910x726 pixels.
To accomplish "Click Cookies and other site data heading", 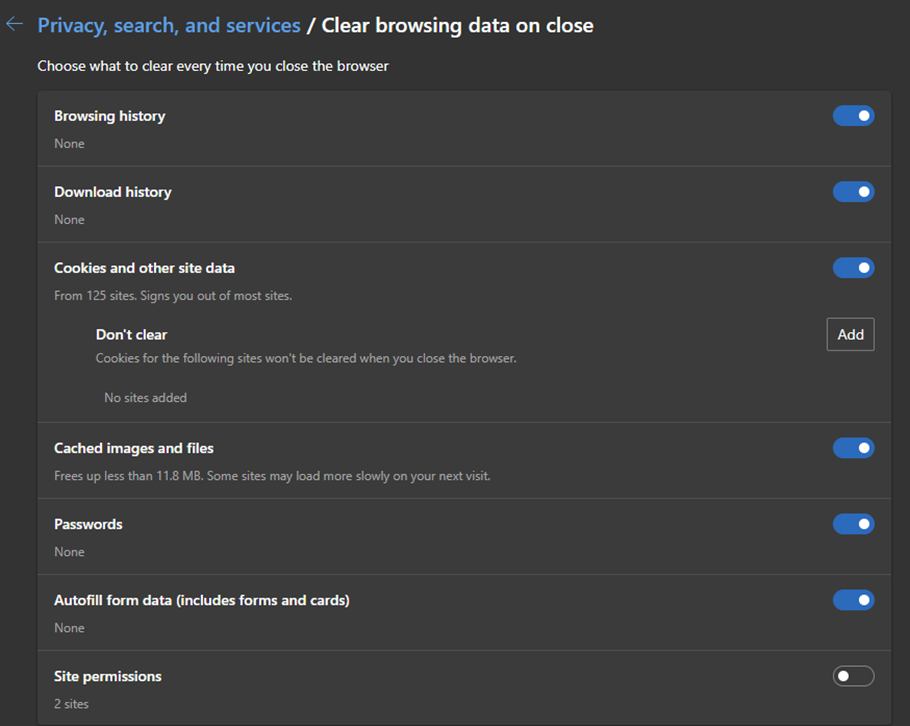I will pos(145,268).
